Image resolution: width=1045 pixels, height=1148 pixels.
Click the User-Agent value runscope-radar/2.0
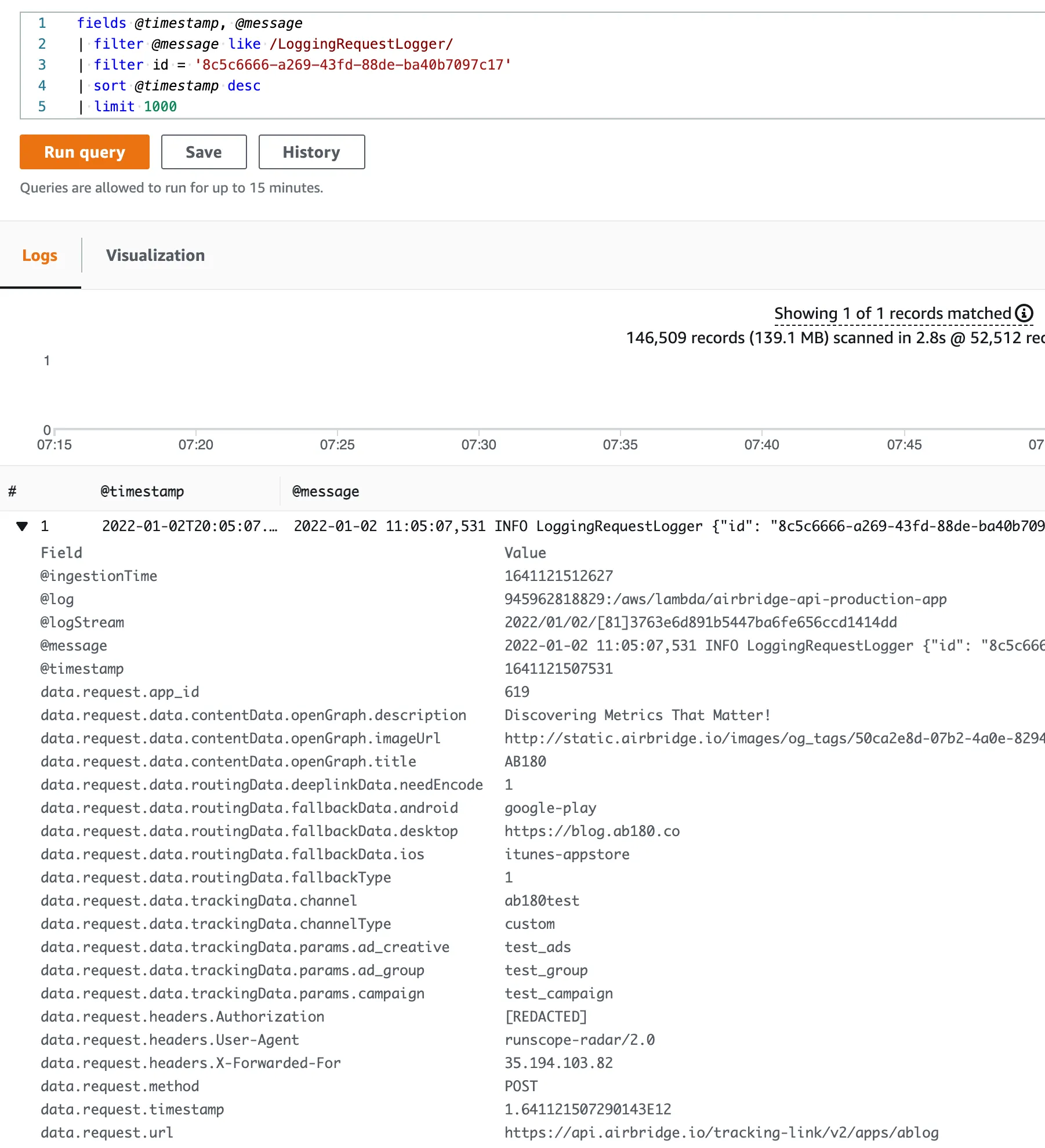[579, 1040]
